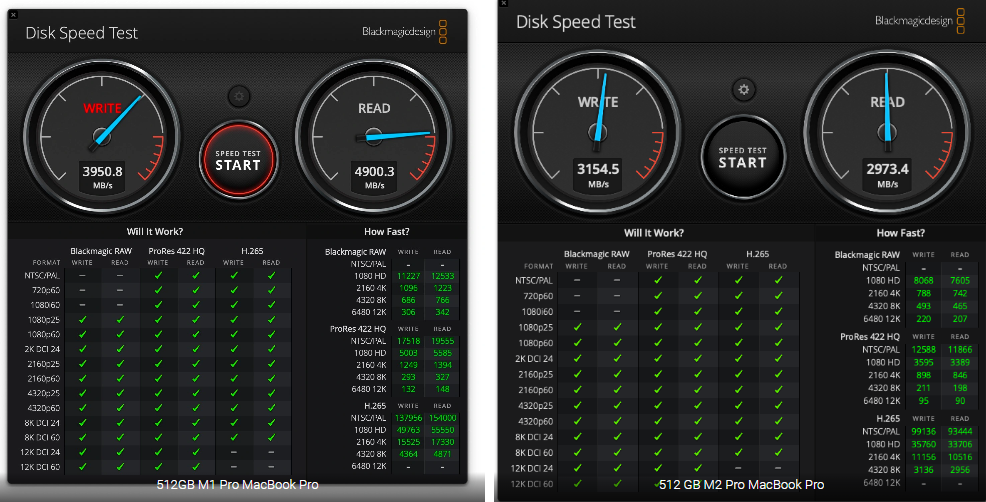Click H.265 2160 4K read value 17330
The height and width of the screenshot is (502, 986).
[x=443, y=442]
